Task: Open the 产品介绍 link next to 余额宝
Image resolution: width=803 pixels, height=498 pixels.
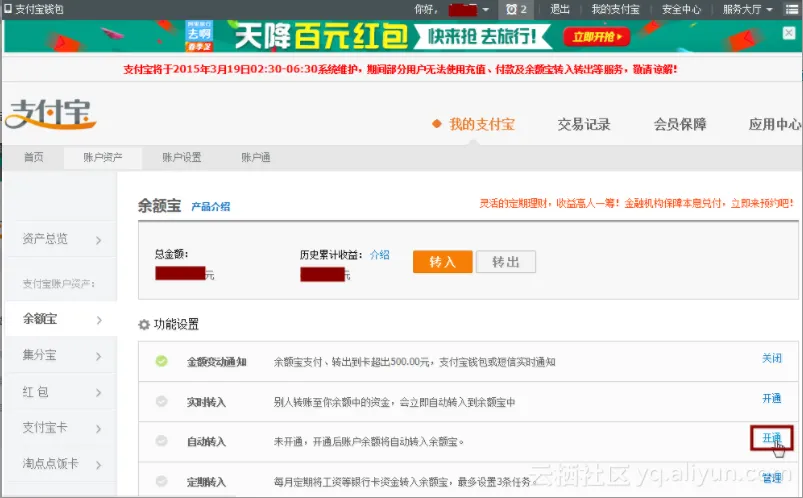Action: [x=211, y=207]
